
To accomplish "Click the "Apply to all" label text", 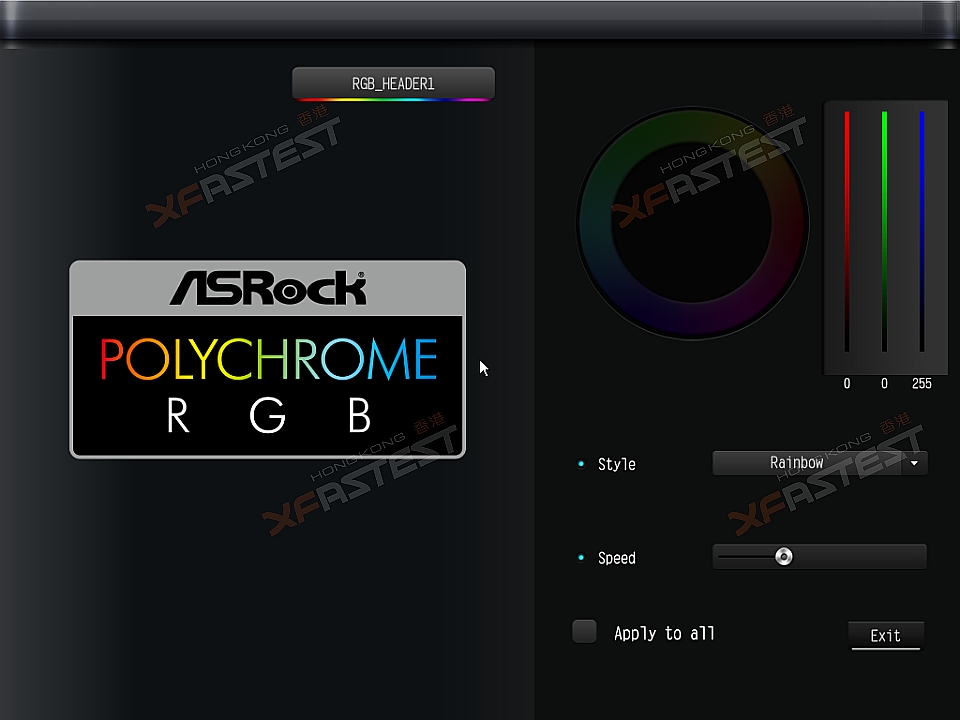I will point(664,633).
